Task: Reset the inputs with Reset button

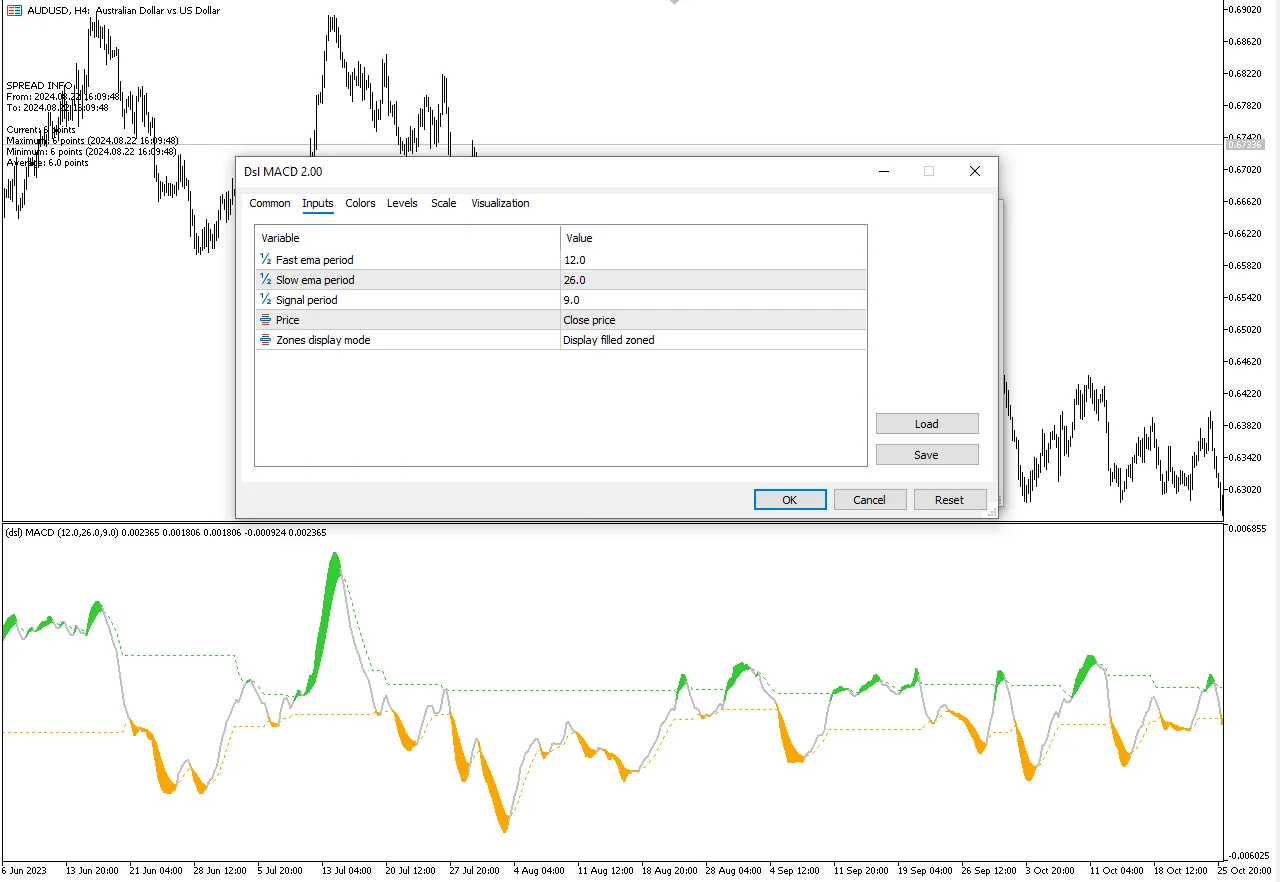Action: tap(949, 500)
